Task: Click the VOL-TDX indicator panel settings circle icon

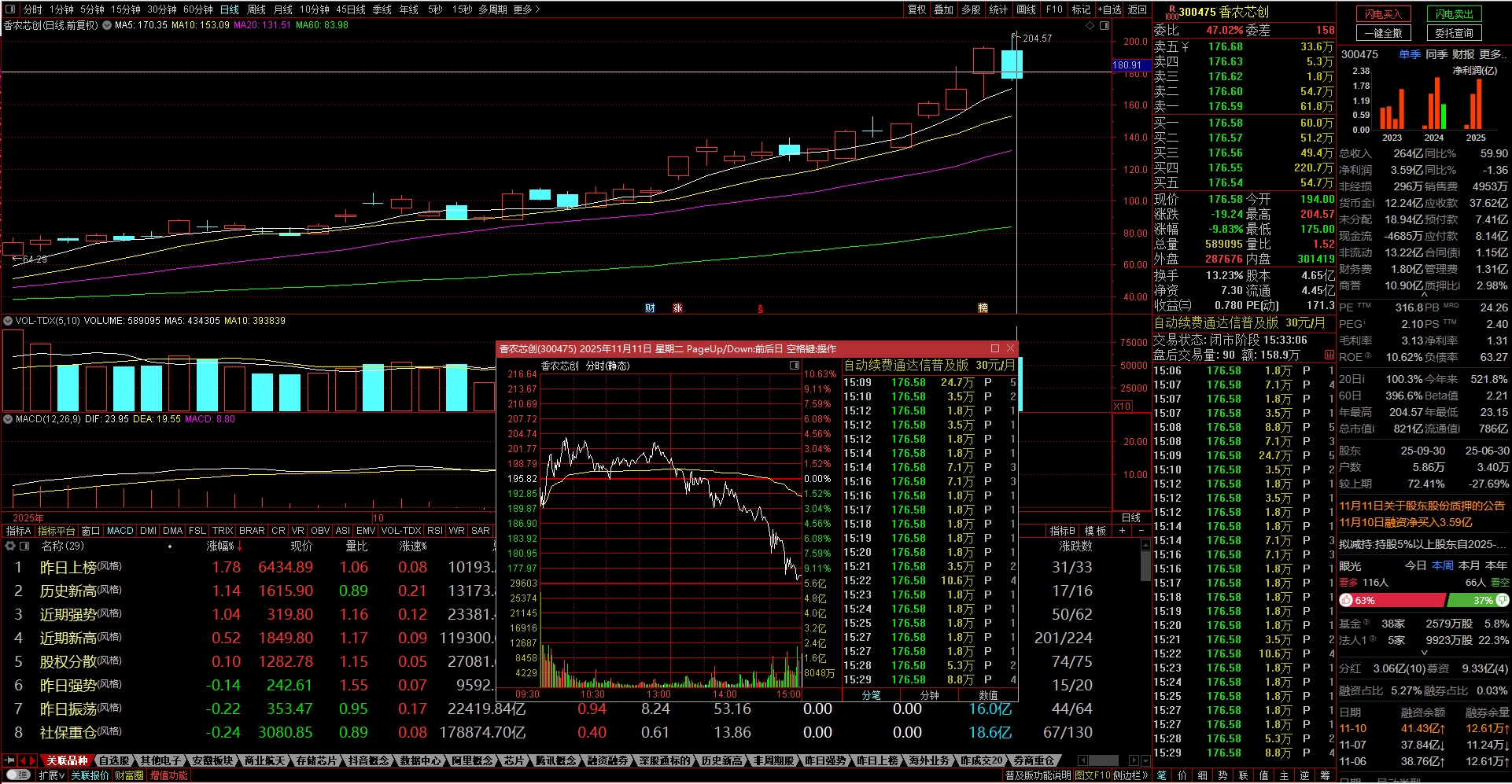Action: pyautogui.click(x=8, y=321)
